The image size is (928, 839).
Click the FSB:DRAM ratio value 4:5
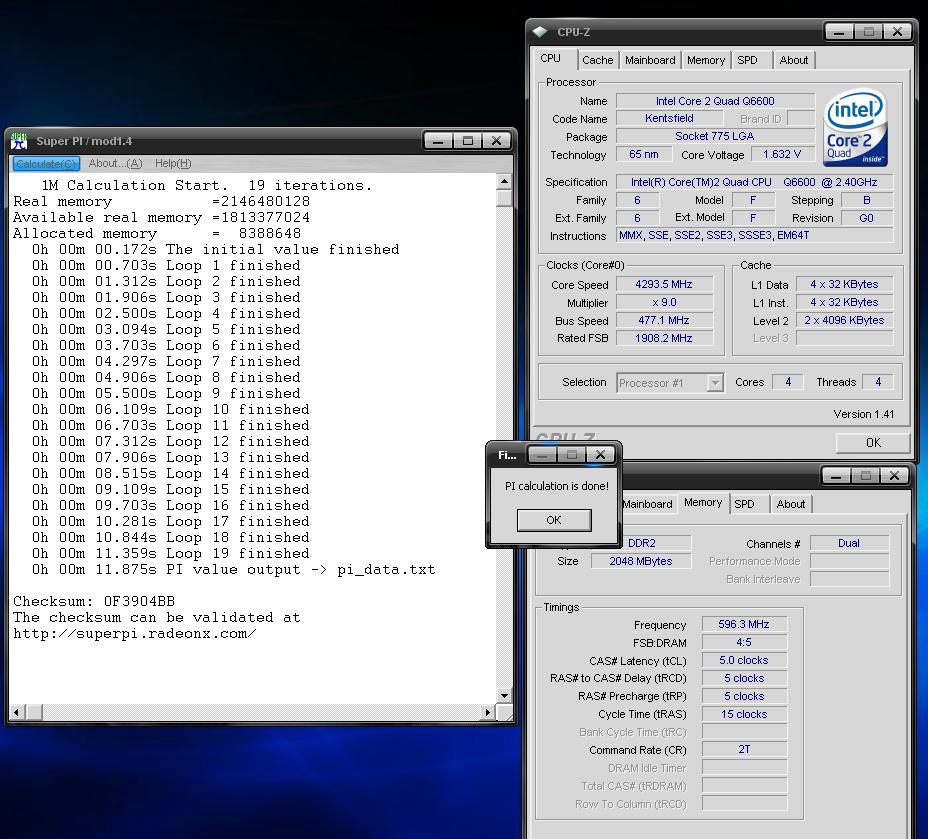coord(744,643)
